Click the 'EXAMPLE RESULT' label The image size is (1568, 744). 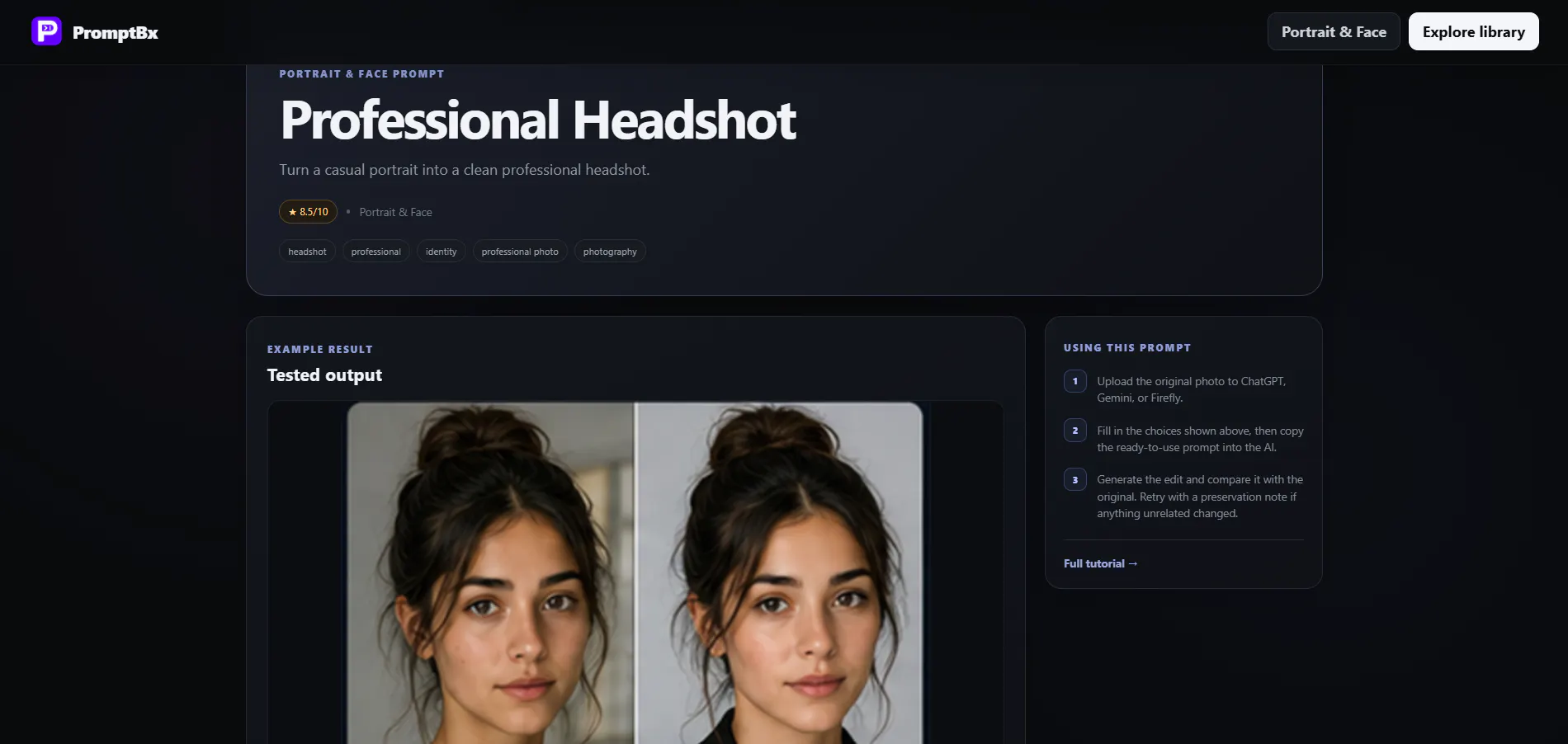319,350
